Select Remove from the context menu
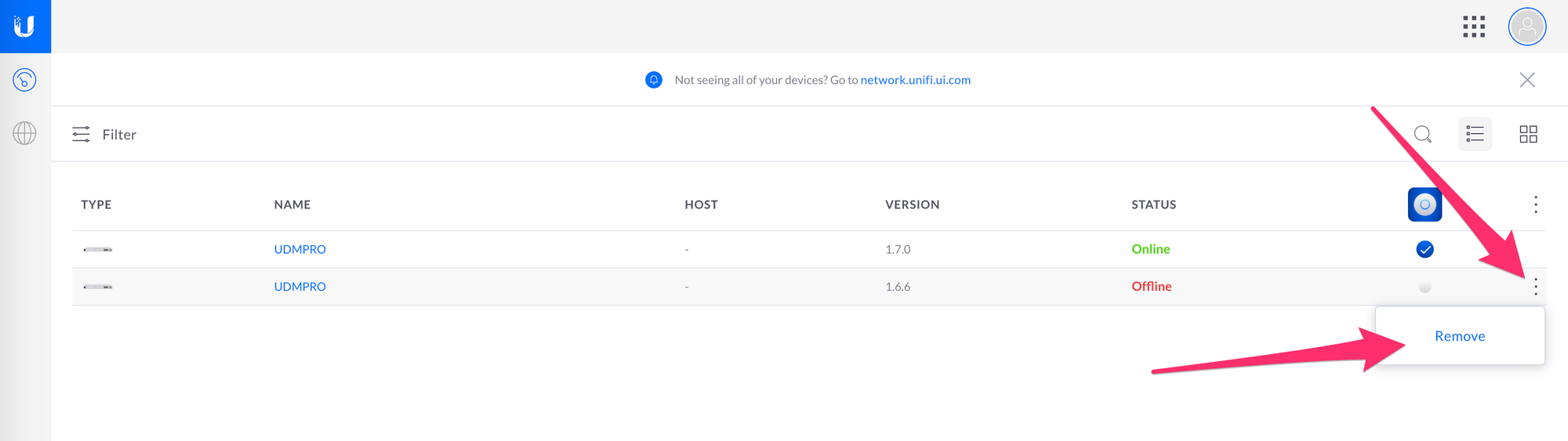 [x=1460, y=336]
